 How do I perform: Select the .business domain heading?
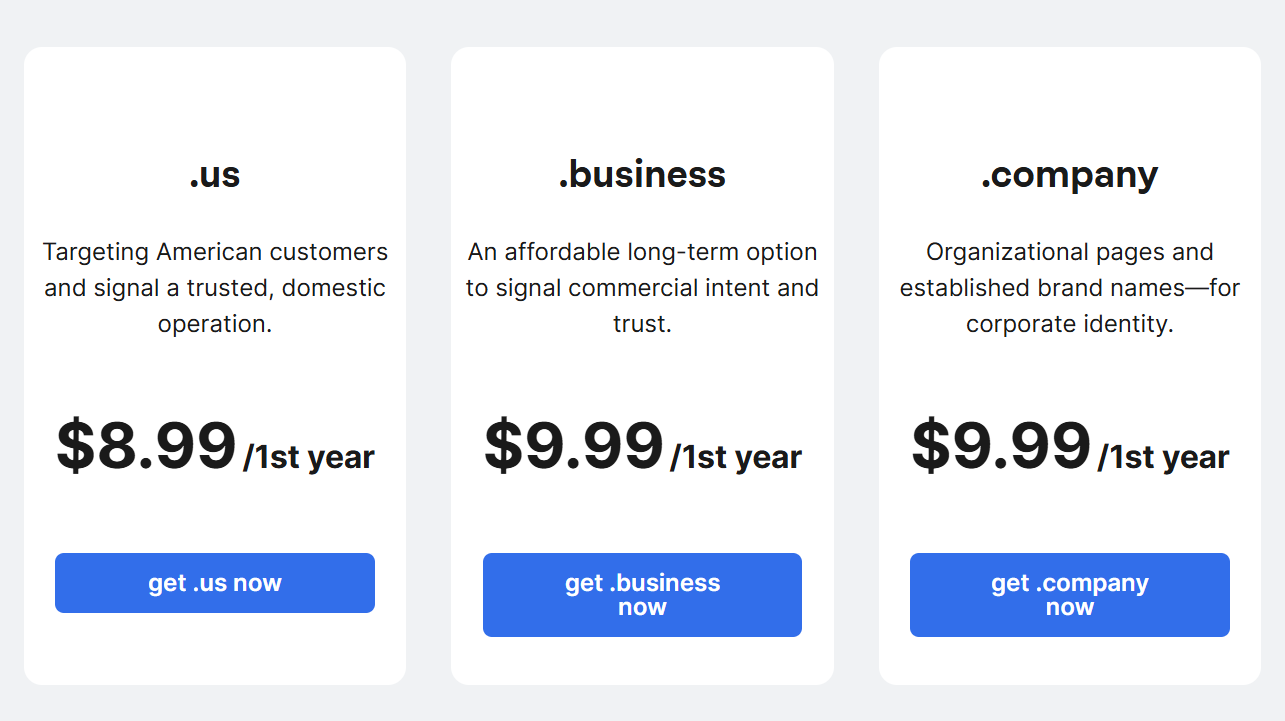coord(643,173)
